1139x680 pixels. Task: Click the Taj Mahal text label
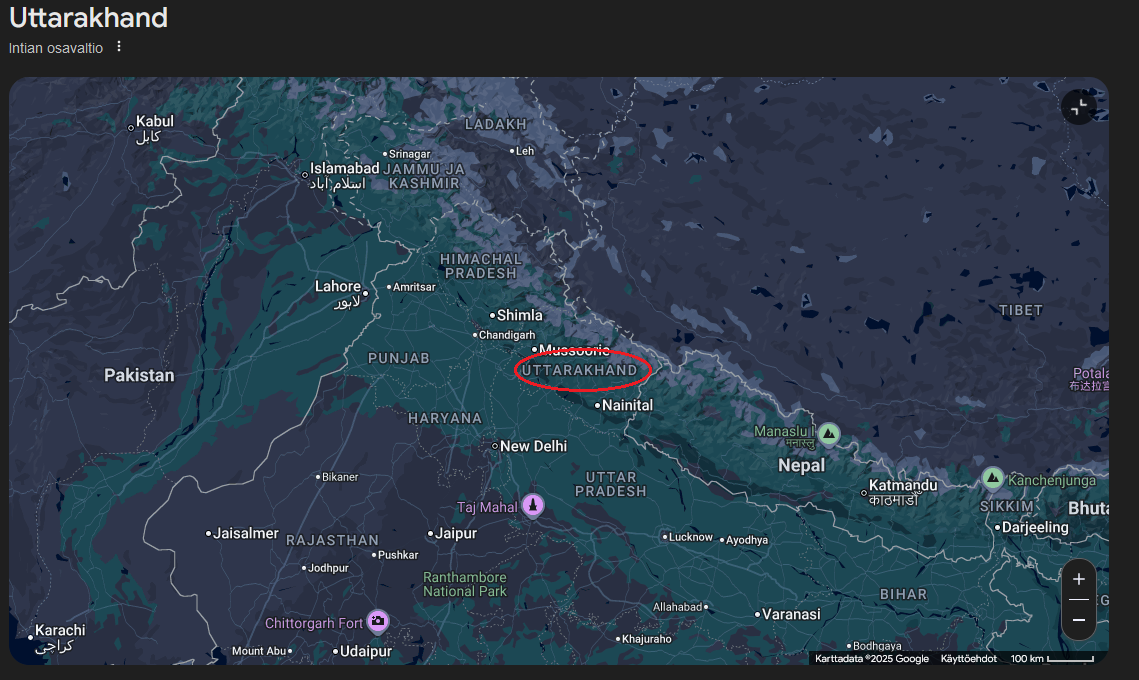(x=487, y=507)
